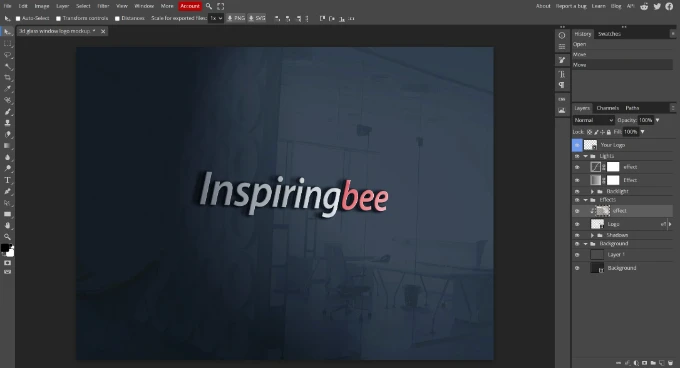The image size is (680, 368).
Task: Switch to the Channels tab
Action: click(607, 108)
